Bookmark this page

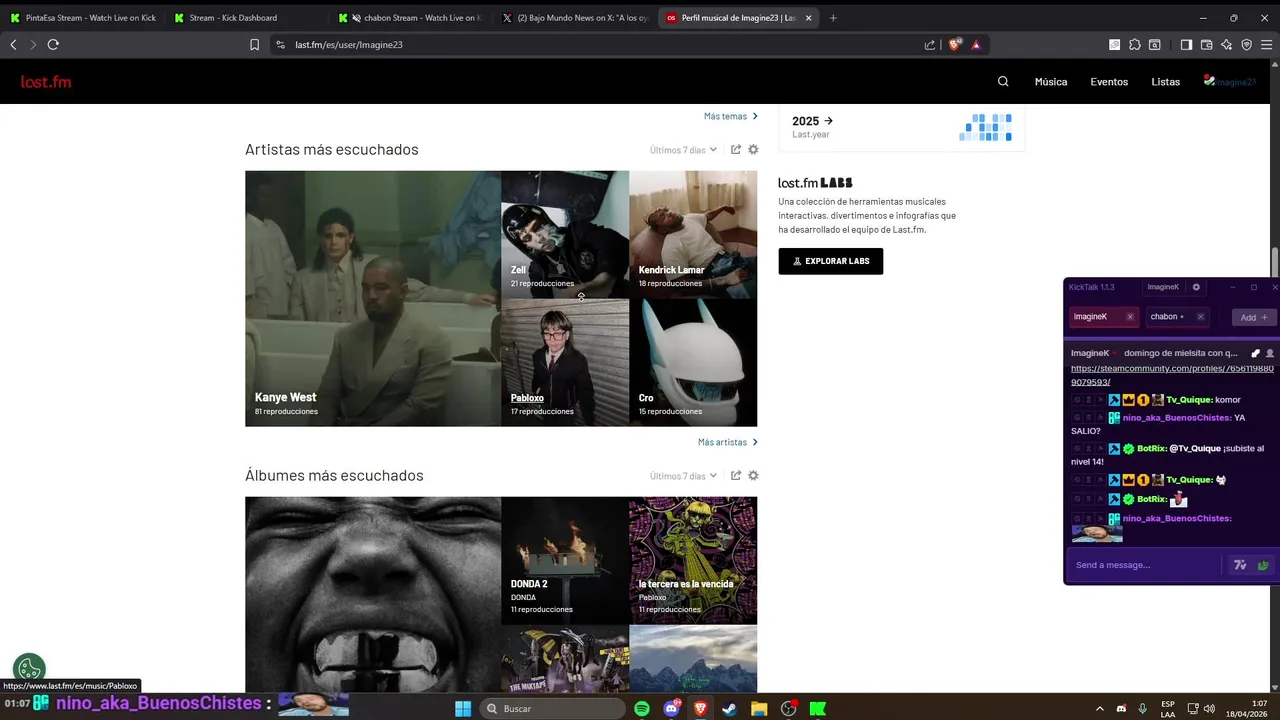pyautogui.click(x=254, y=45)
